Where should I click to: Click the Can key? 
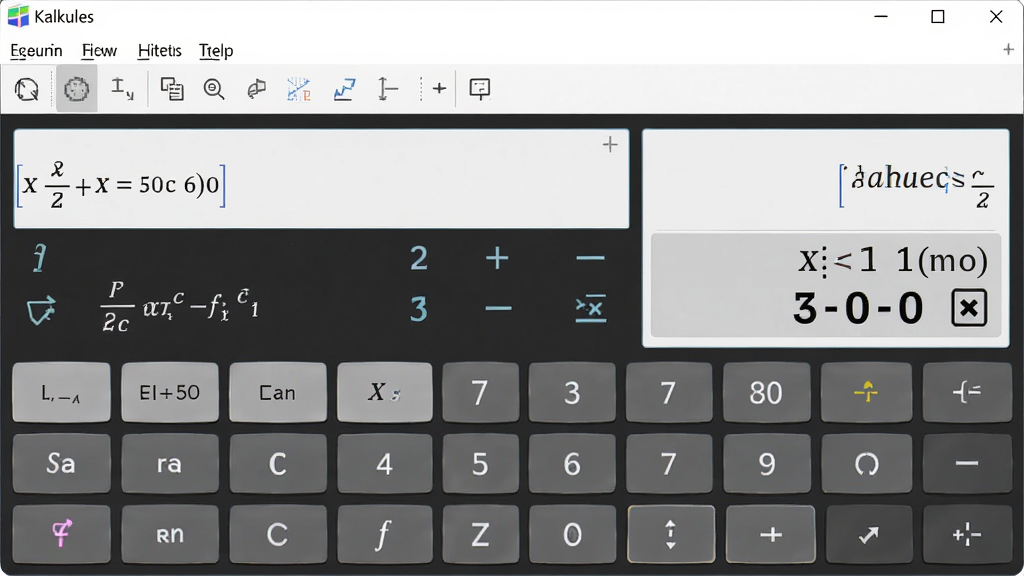point(278,392)
